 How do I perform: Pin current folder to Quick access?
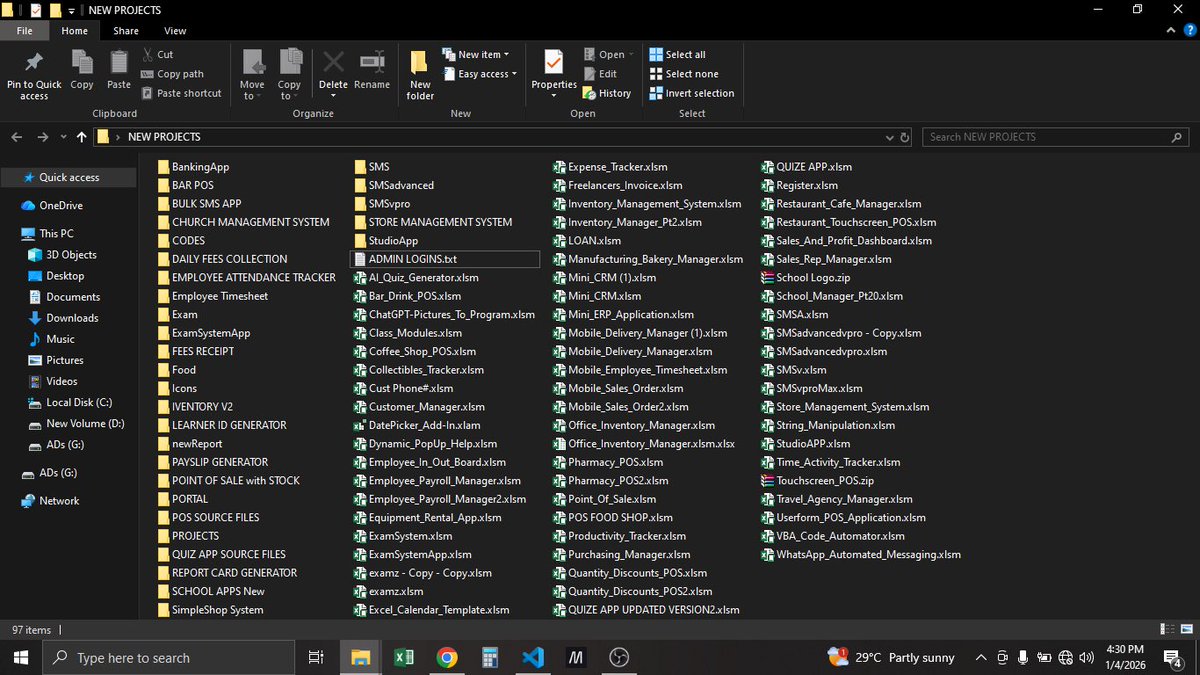(x=34, y=74)
